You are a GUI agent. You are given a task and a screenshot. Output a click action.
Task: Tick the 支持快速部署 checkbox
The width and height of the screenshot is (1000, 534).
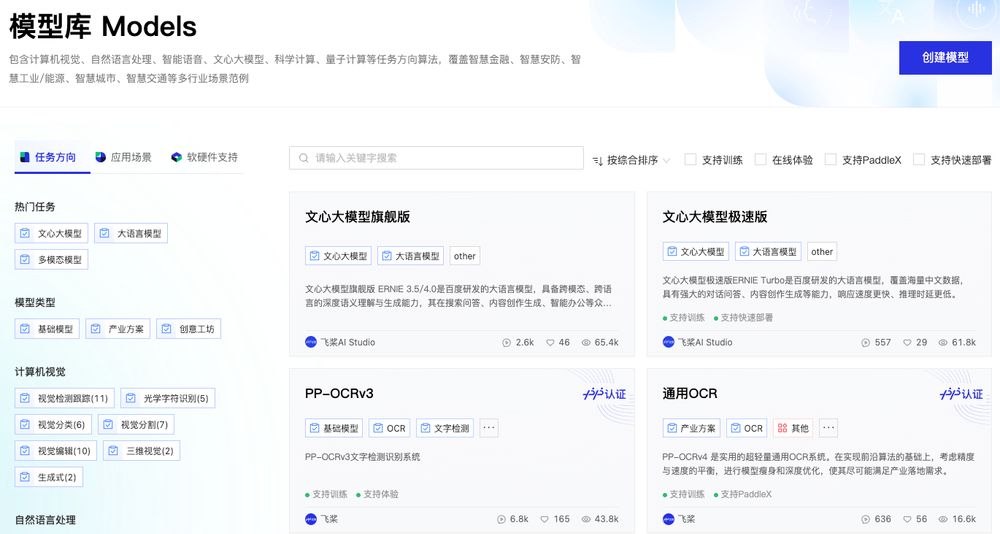pos(919,159)
